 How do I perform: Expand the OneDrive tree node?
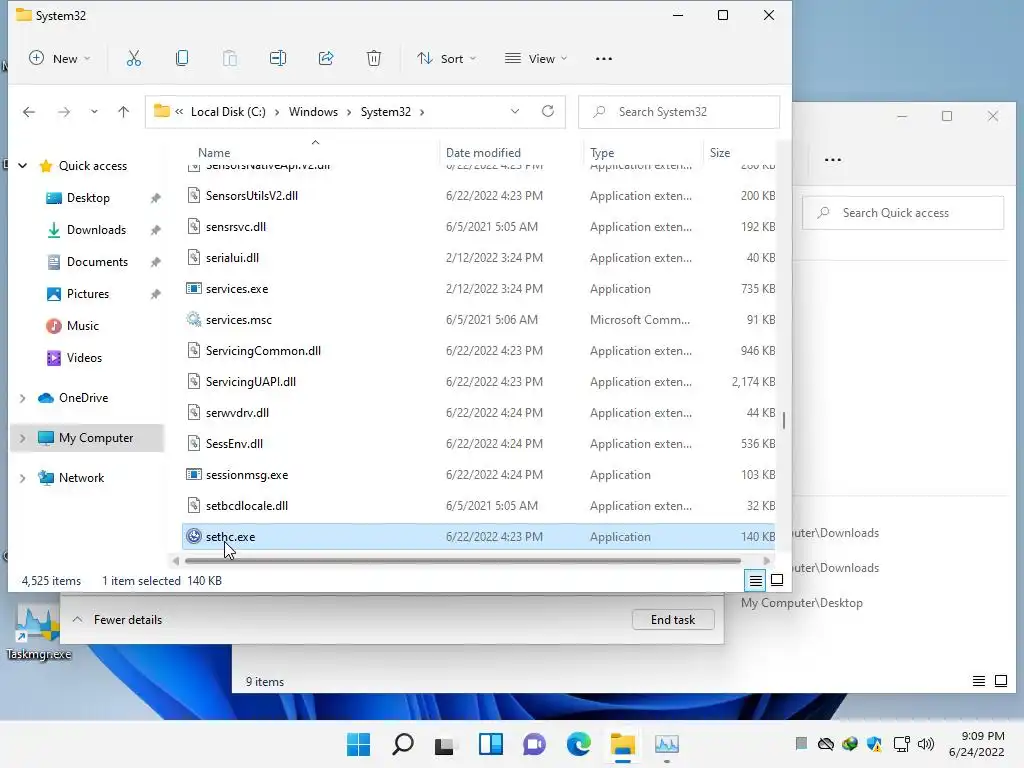(x=22, y=398)
